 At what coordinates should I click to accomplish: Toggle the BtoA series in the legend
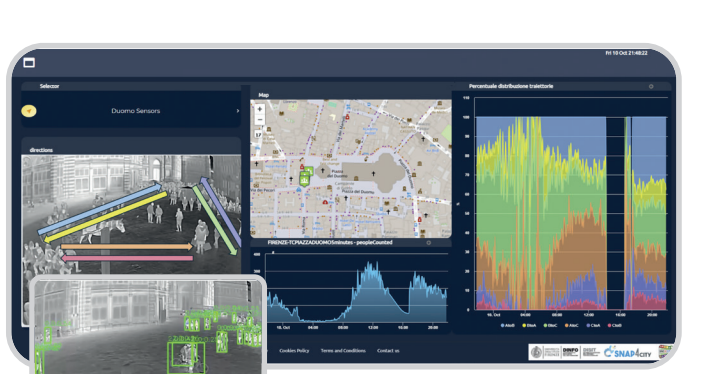(x=529, y=325)
